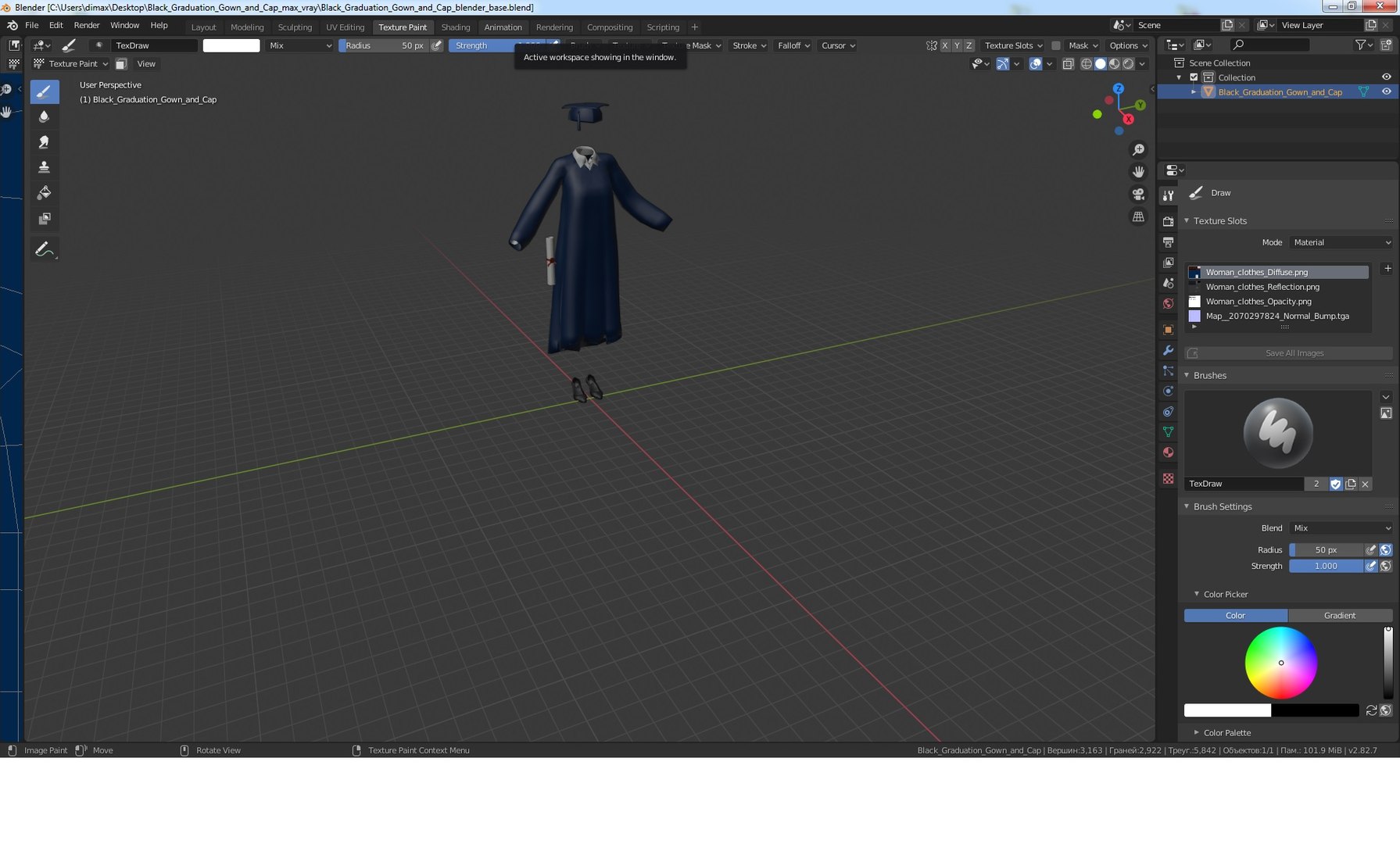Toggle X axis symmetry button
The width and height of the screenshot is (1400, 844).
[945, 45]
